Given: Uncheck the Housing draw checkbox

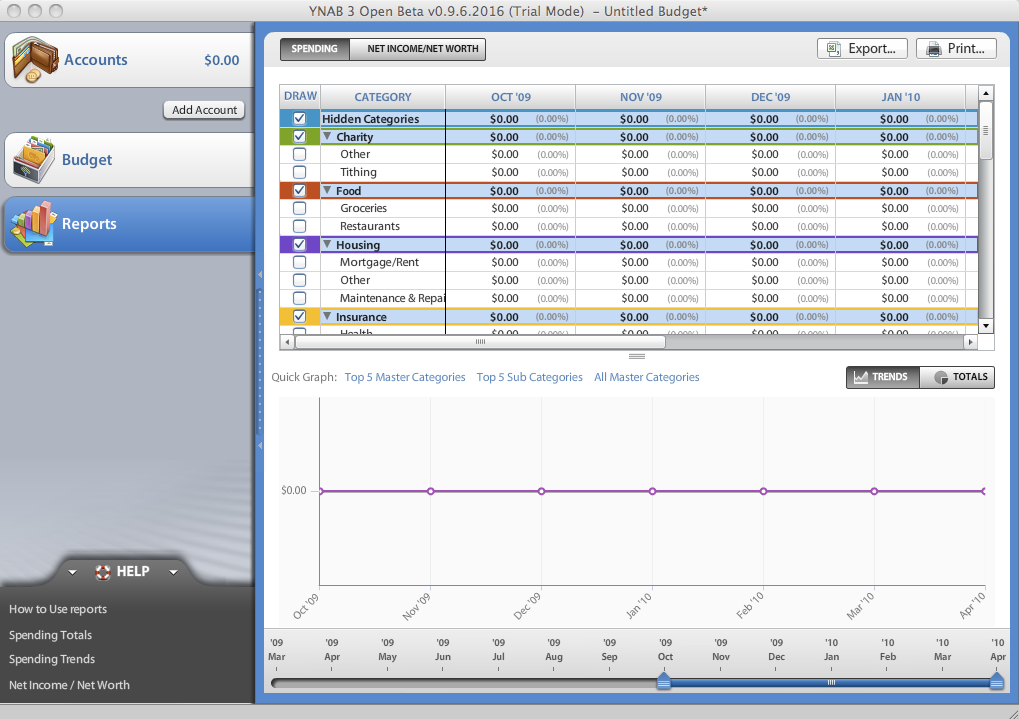Looking at the screenshot, I should coord(300,244).
